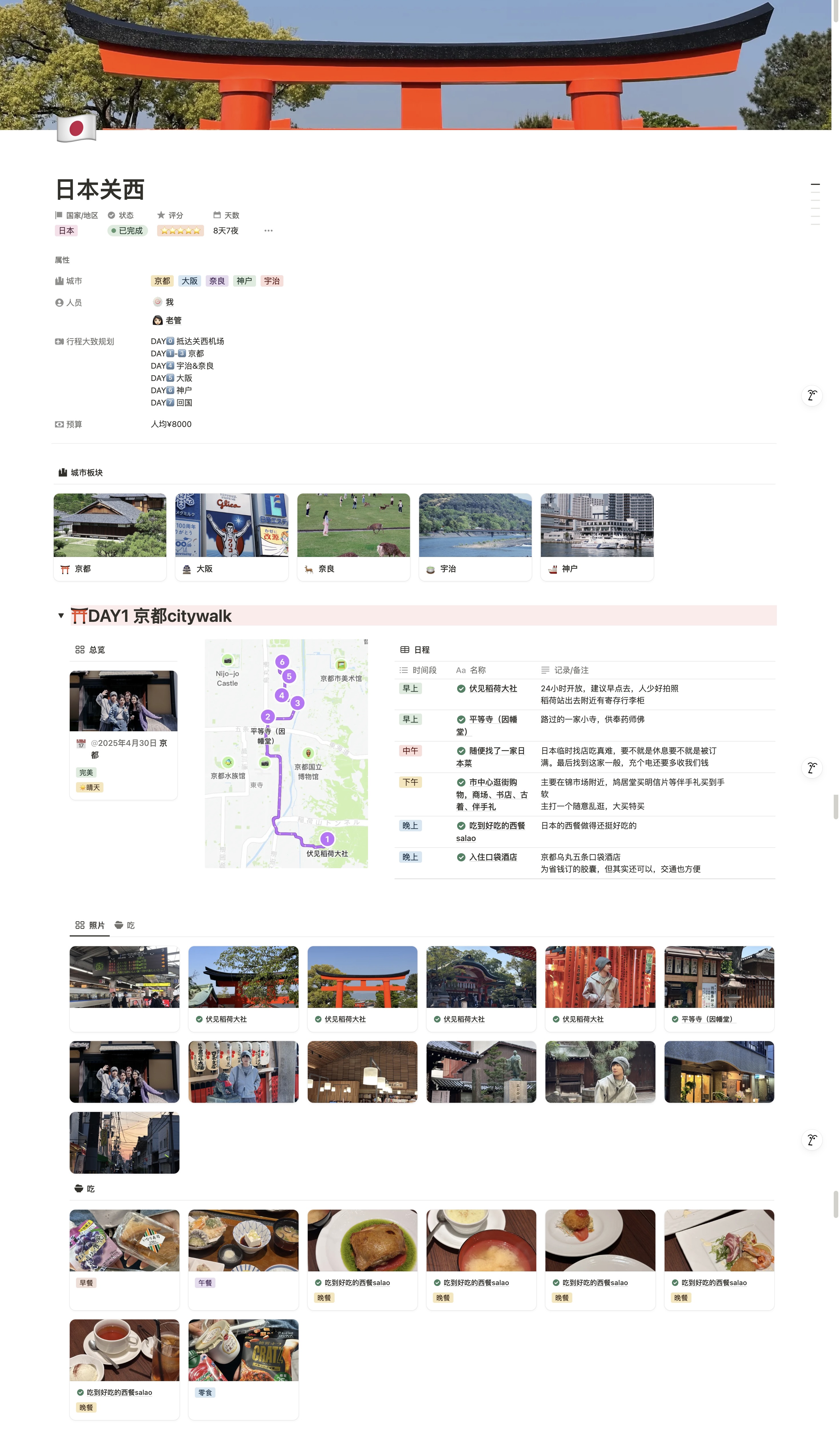Collapse the DAY1 京都citywalk toggle
840x1442 pixels.
(61, 616)
